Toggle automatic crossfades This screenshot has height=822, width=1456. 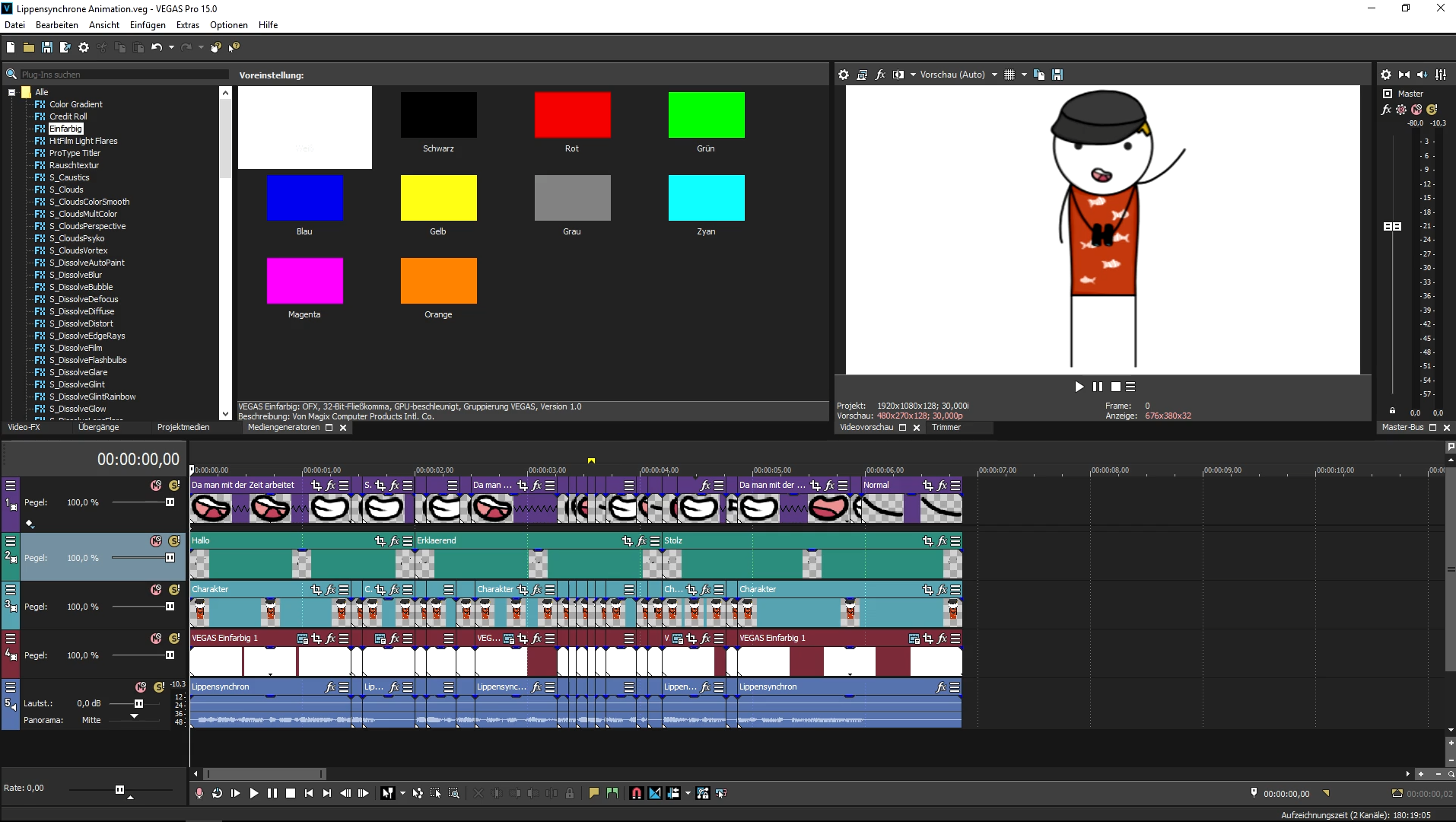(x=655, y=793)
